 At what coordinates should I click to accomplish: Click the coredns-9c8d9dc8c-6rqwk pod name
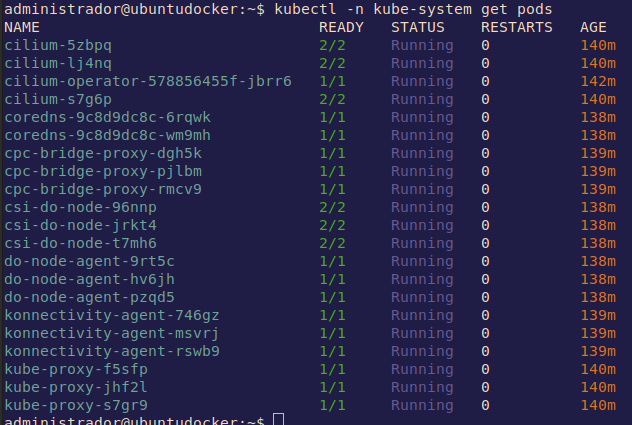(x=107, y=117)
